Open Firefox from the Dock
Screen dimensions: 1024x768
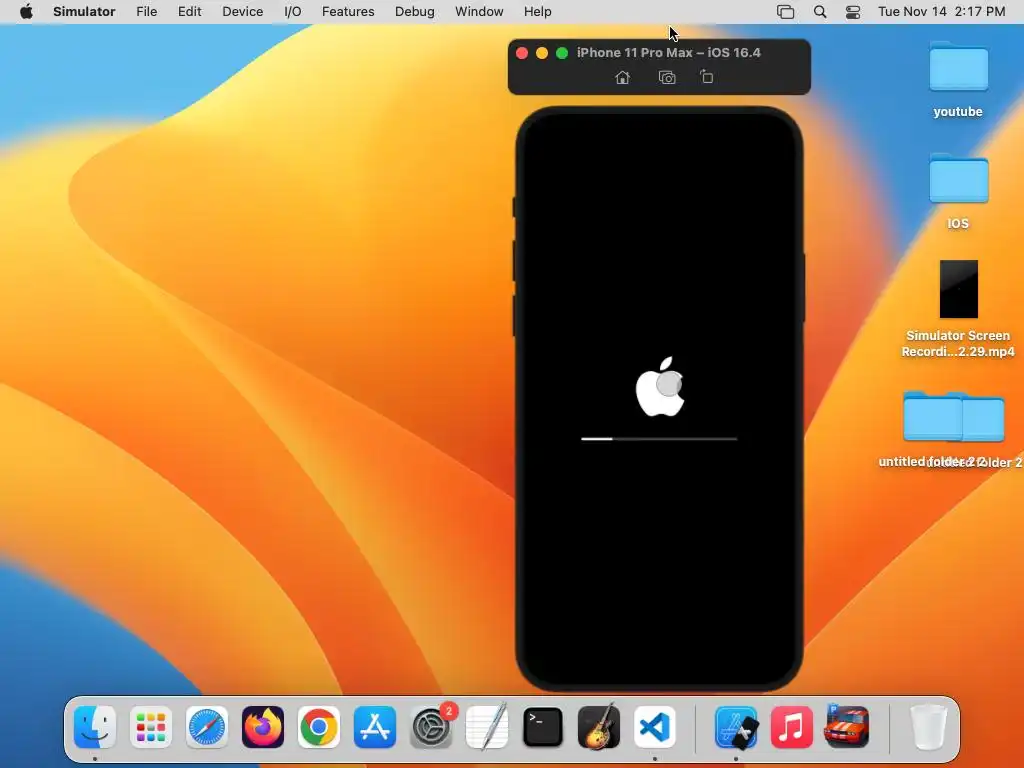[263, 727]
